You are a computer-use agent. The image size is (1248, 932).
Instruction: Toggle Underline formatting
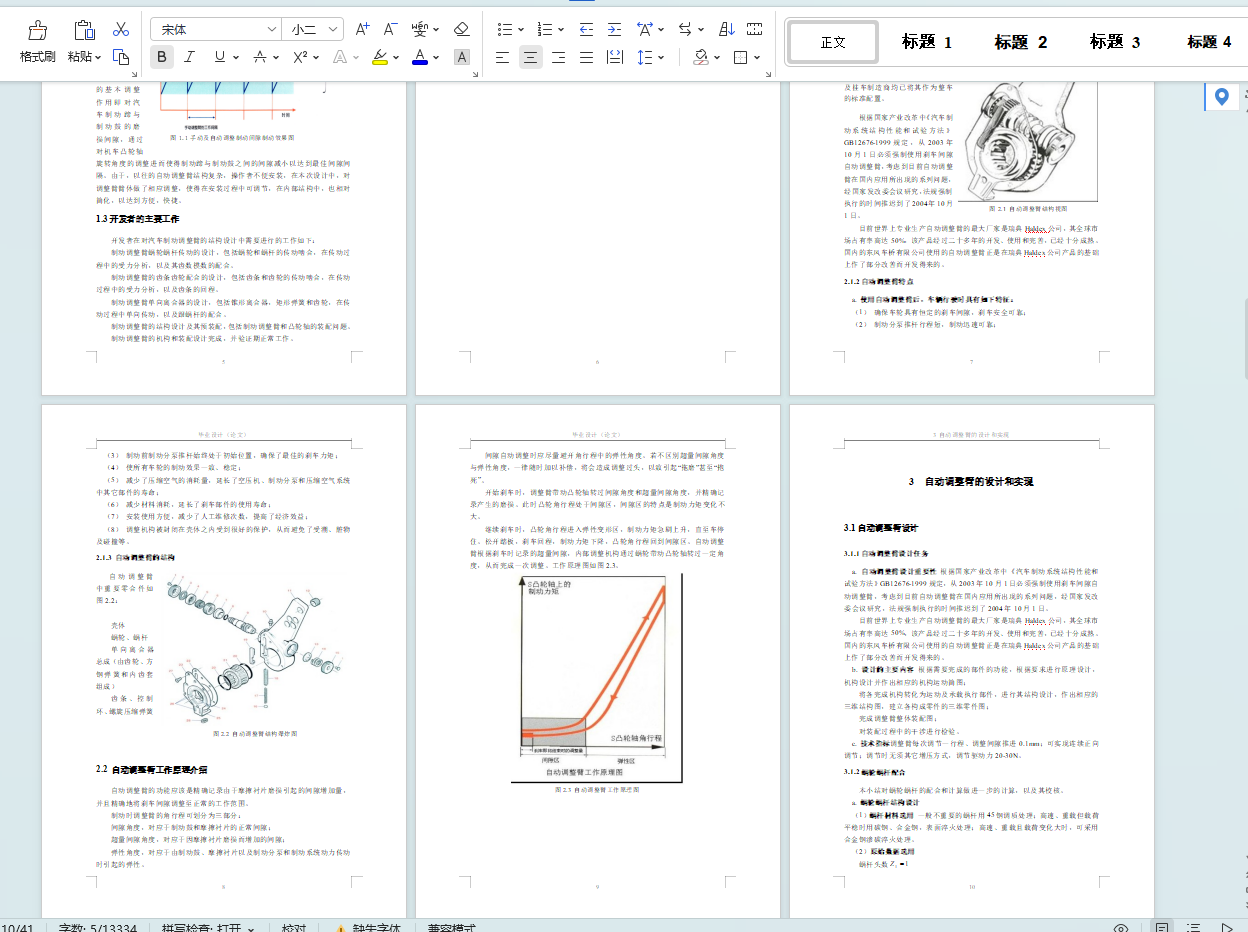pyautogui.click(x=218, y=57)
